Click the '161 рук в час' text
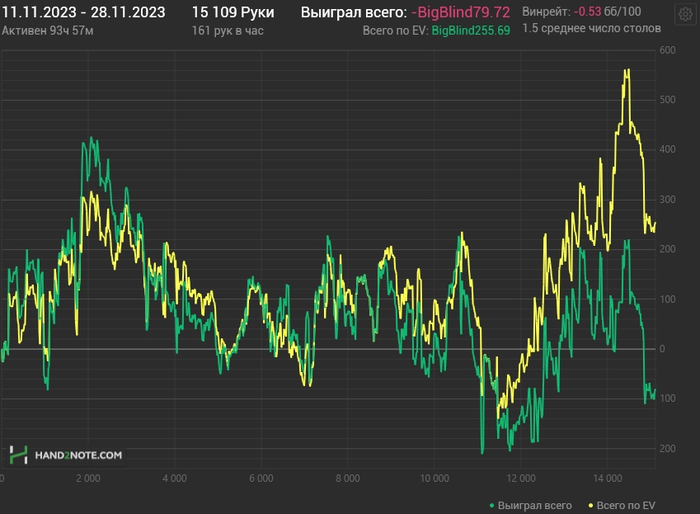The height and width of the screenshot is (514, 700). (x=228, y=31)
